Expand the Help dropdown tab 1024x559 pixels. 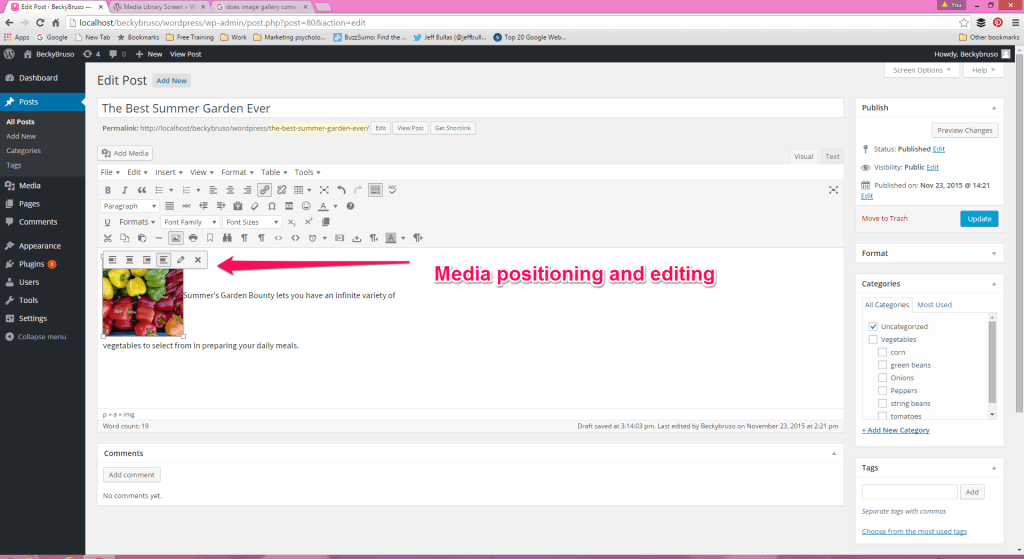(x=983, y=70)
